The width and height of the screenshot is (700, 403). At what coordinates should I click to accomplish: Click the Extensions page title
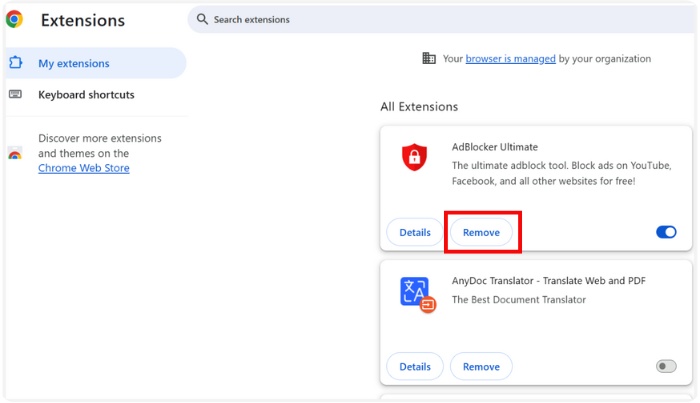[x=83, y=21]
